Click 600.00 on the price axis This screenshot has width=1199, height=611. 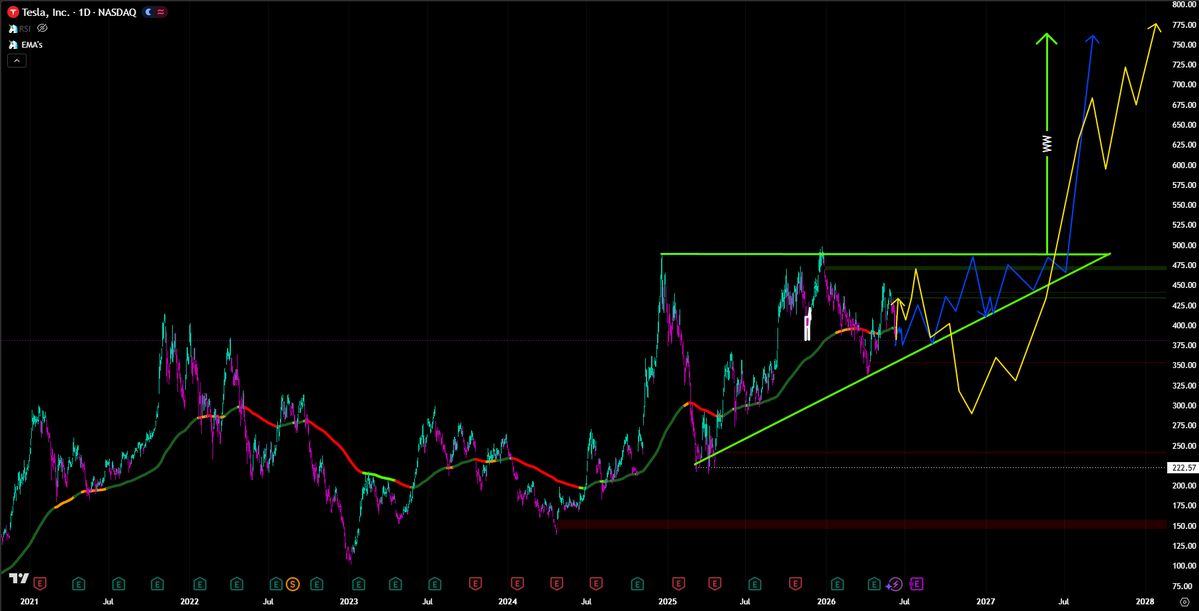point(1183,165)
